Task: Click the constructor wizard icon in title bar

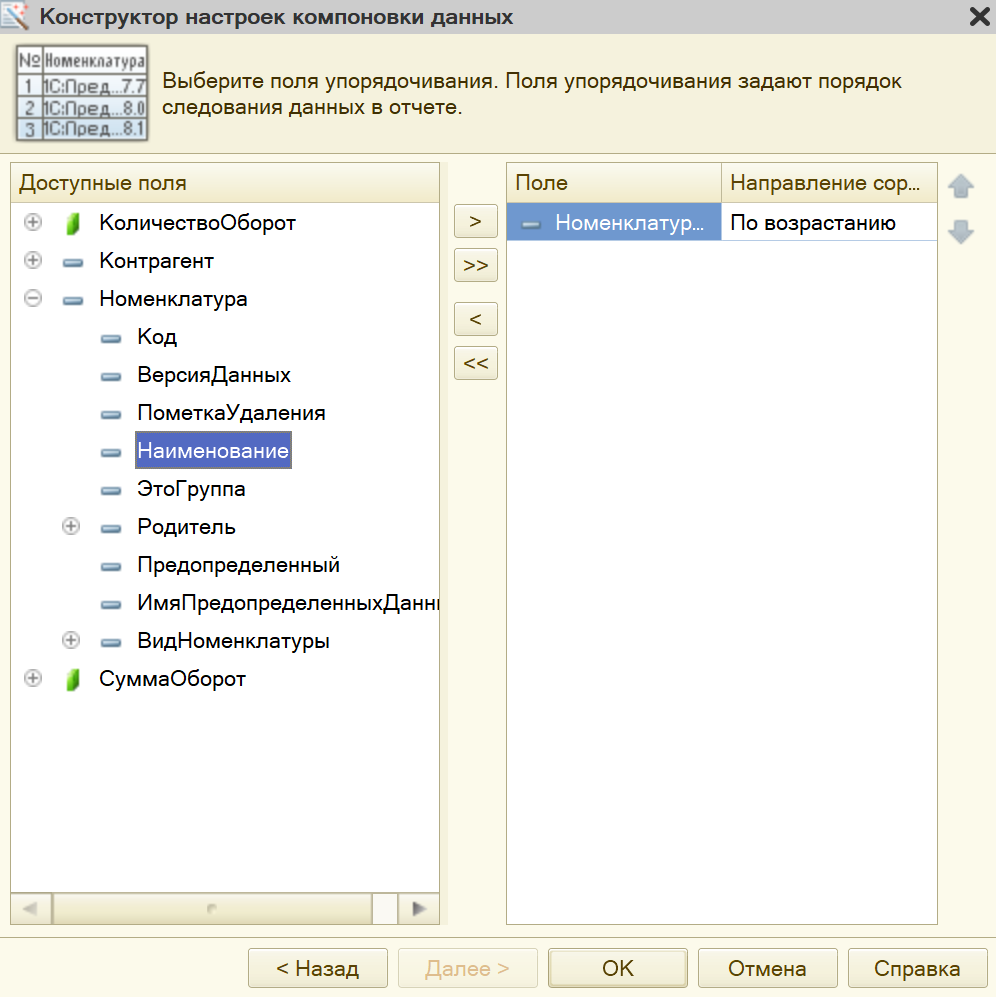Action: coord(15,16)
